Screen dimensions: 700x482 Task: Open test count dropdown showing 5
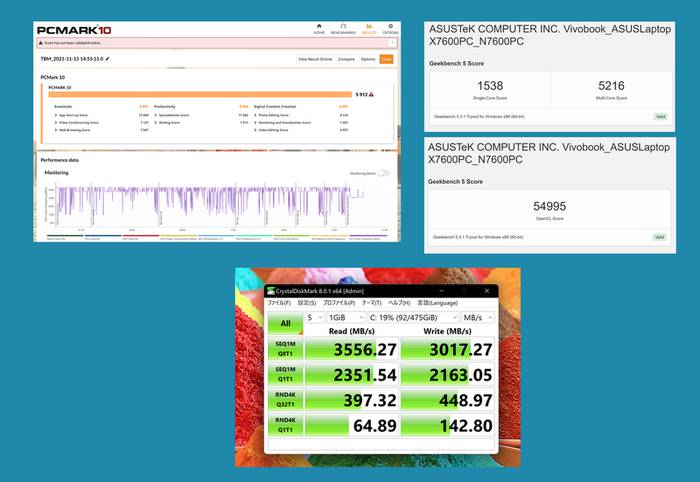coord(314,317)
